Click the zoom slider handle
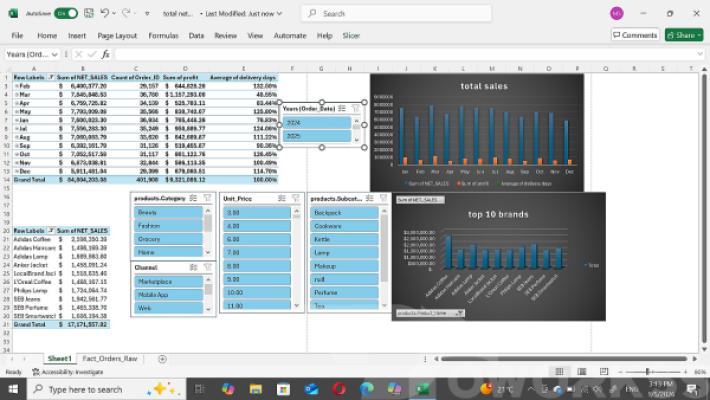Image resolution: width=710 pixels, height=400 pixels. 648,371
